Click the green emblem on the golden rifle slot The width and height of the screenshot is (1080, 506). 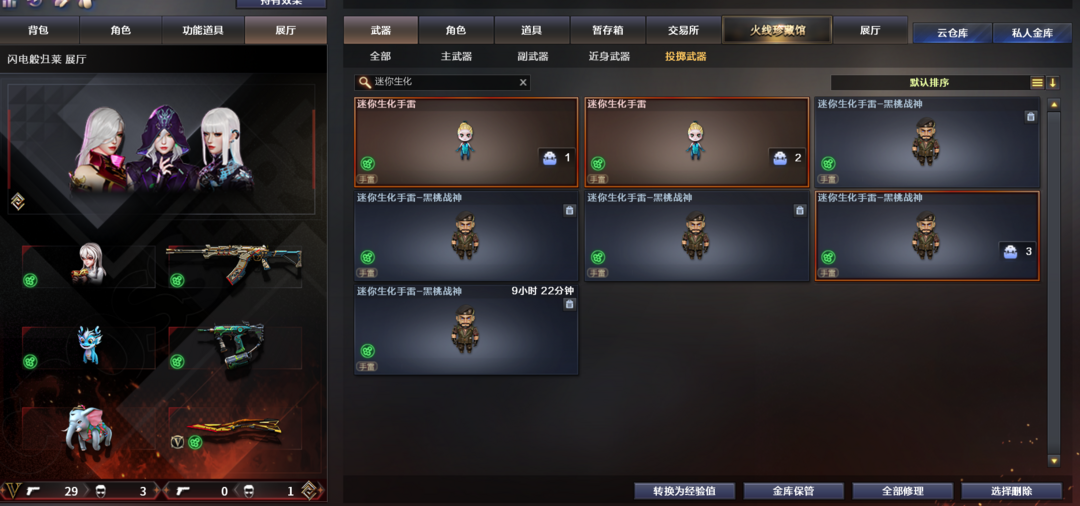(x=177, y=280)
